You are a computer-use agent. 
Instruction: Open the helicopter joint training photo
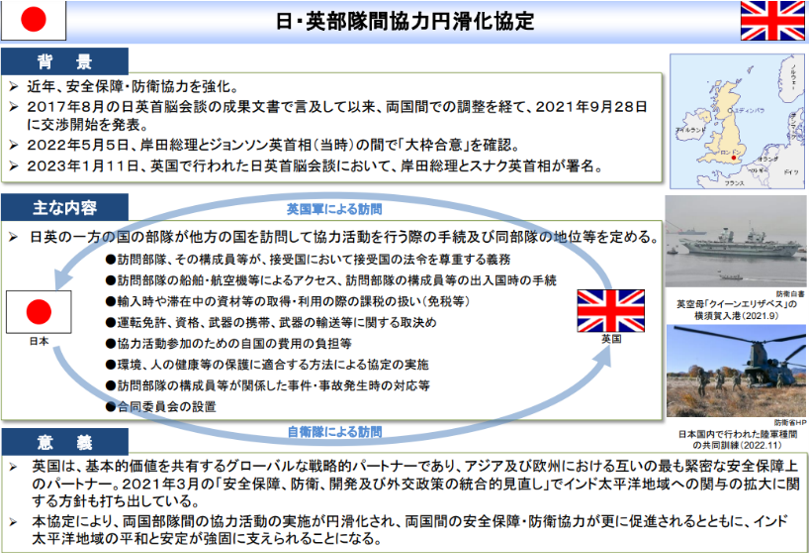coord(736,370)
